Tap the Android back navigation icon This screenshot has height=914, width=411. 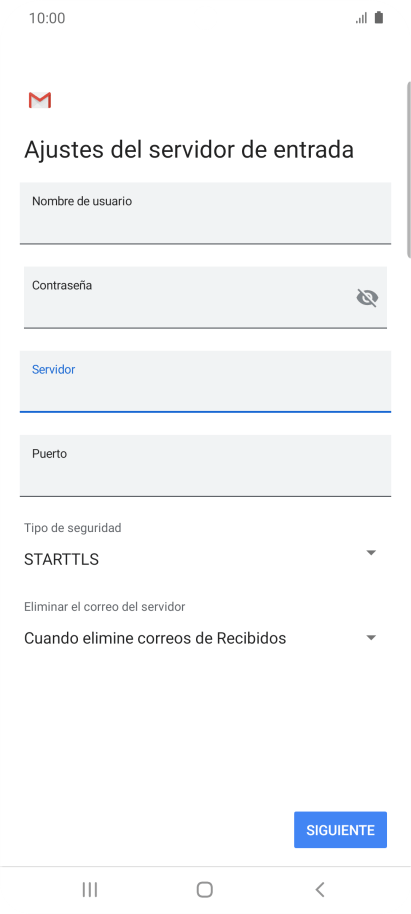(x=319, y=889)
